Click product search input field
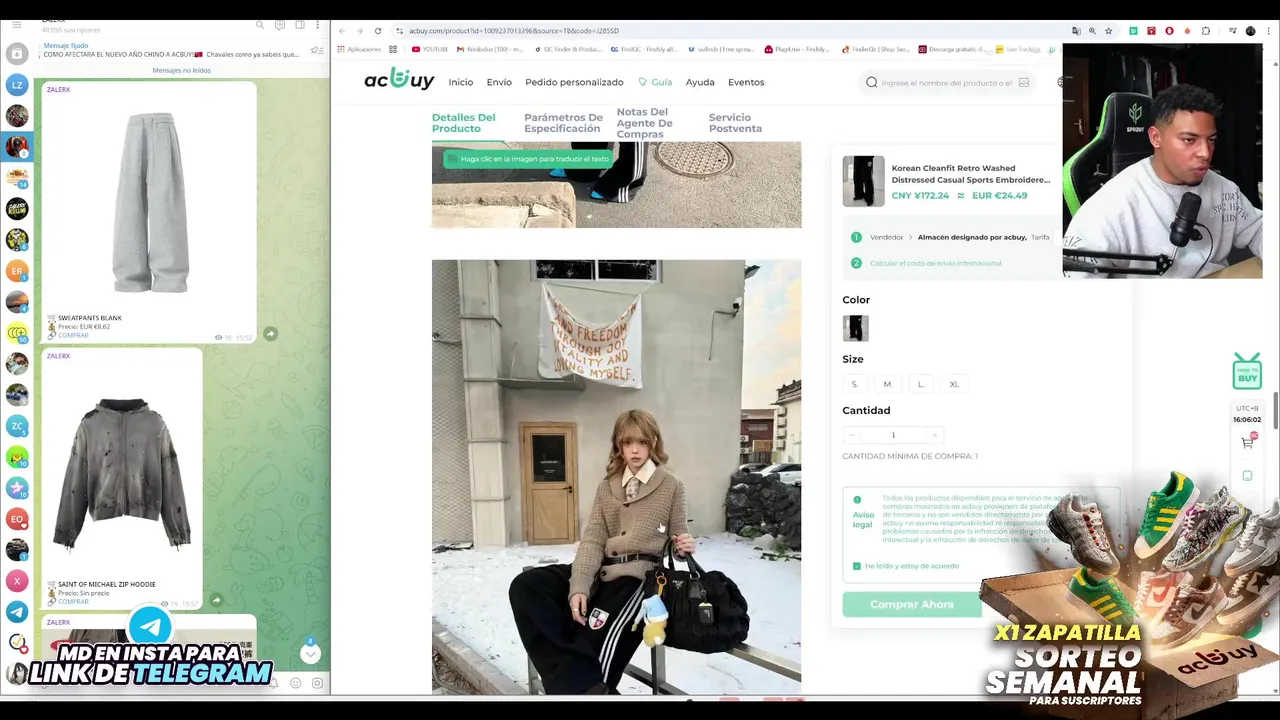The image size is (1280, 720). [x=945, y=82]
